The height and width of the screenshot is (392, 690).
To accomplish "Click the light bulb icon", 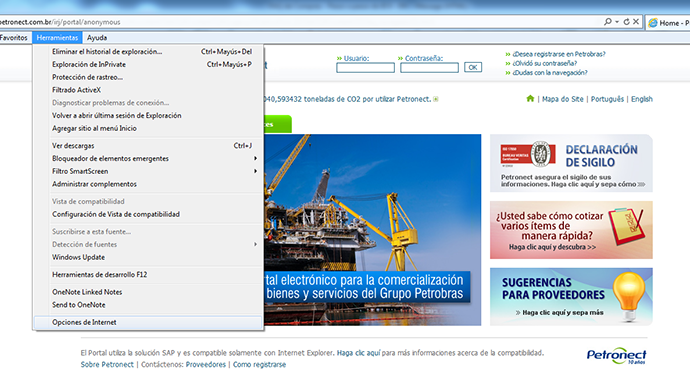I will click(629, 296).
